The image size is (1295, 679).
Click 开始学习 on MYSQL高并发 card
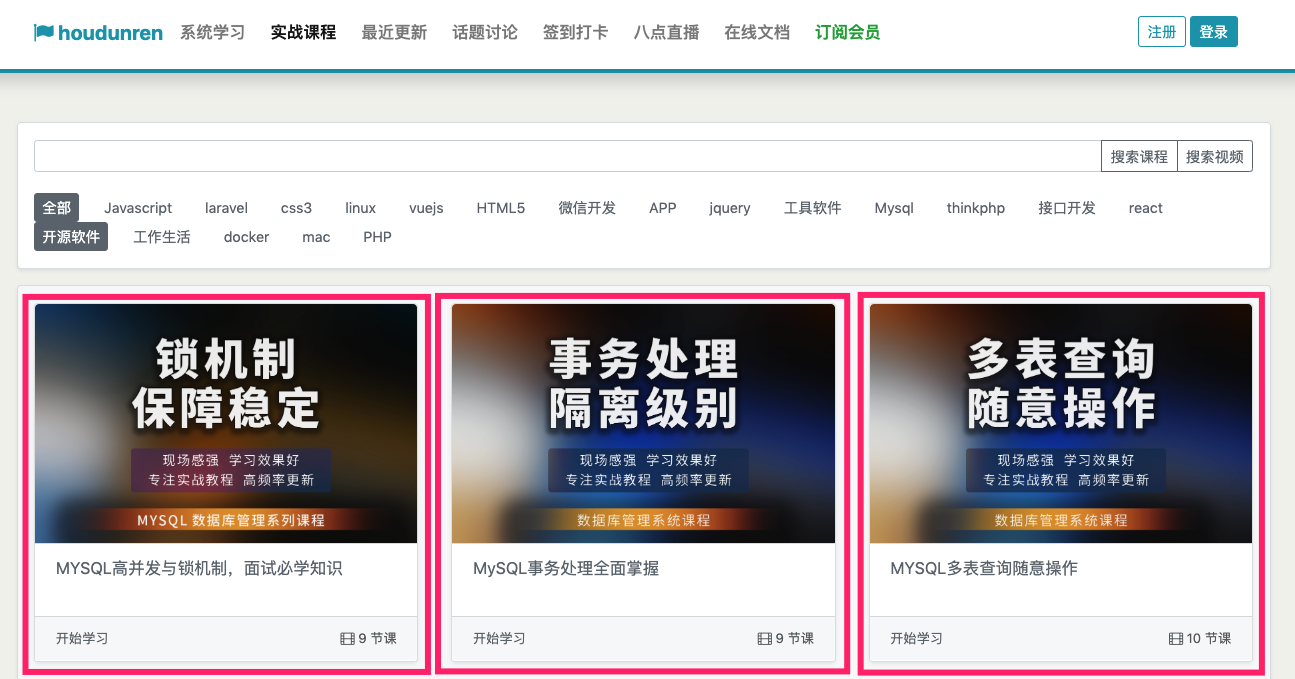82,638
